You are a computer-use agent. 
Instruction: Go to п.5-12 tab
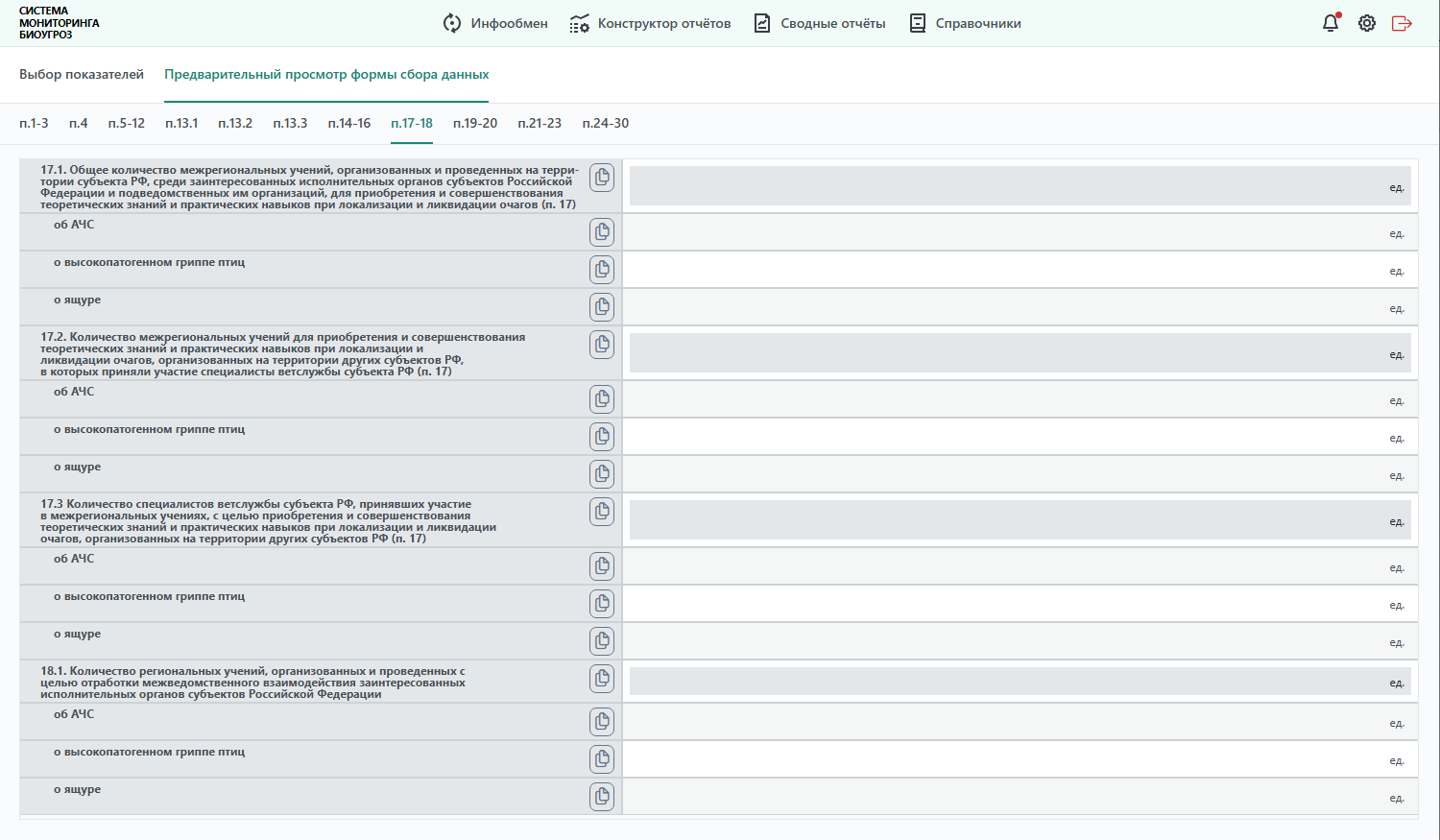(x=127, y=123)
